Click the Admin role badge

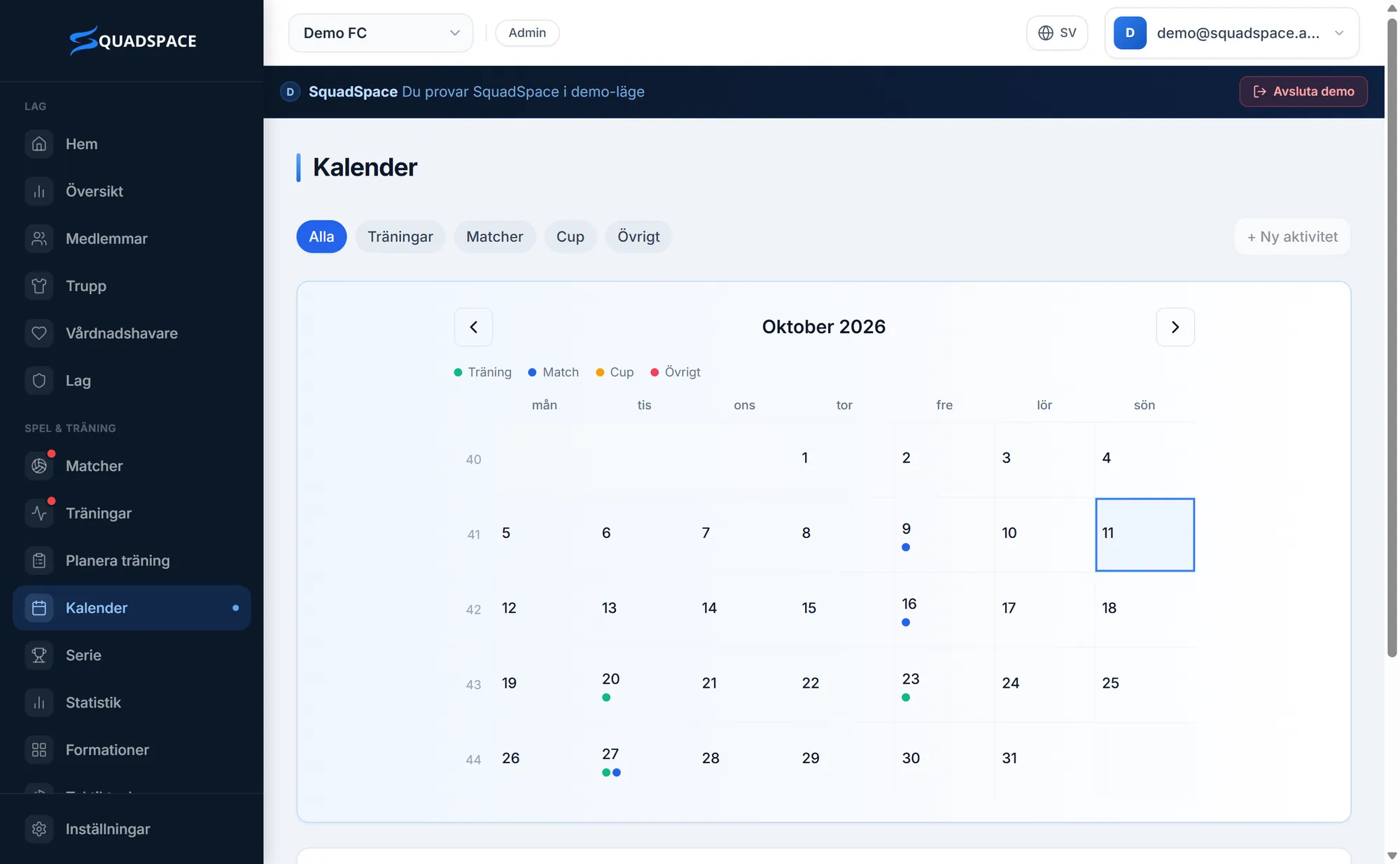tap(527, 33)
